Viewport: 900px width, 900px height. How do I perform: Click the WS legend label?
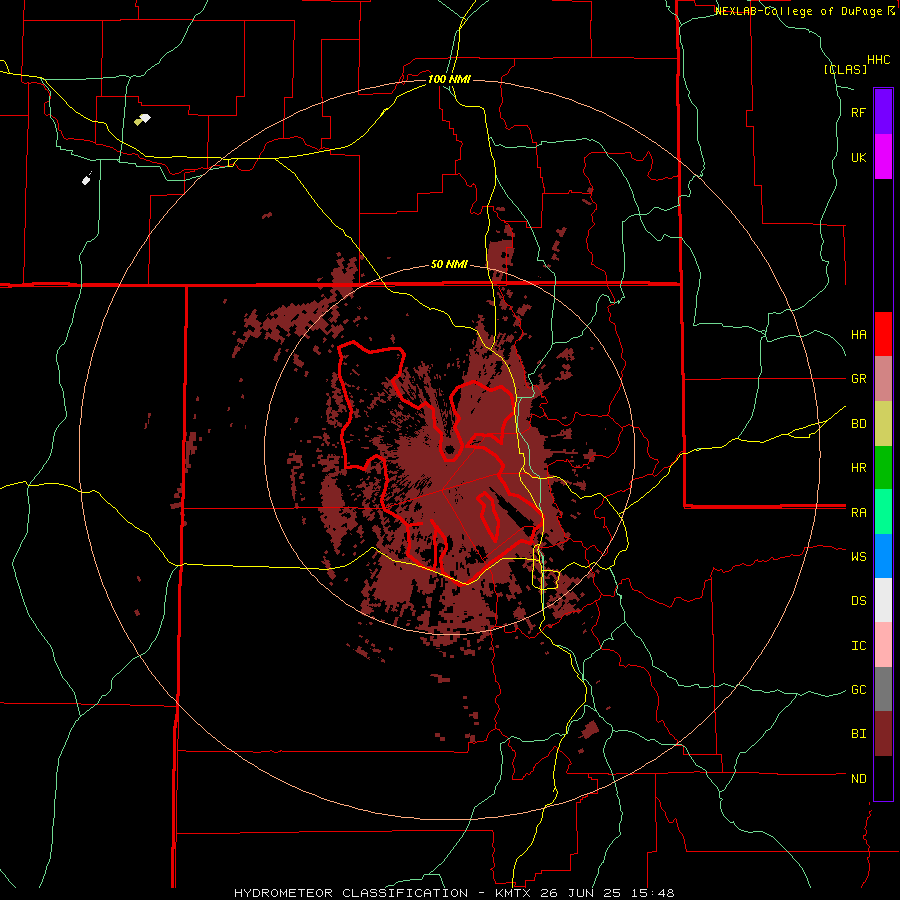(858, 557)
